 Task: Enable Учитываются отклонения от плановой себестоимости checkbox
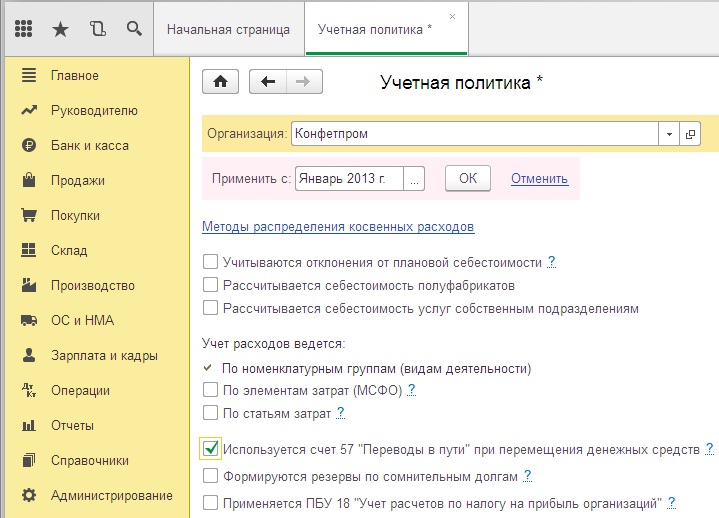[x=210, y=262]
